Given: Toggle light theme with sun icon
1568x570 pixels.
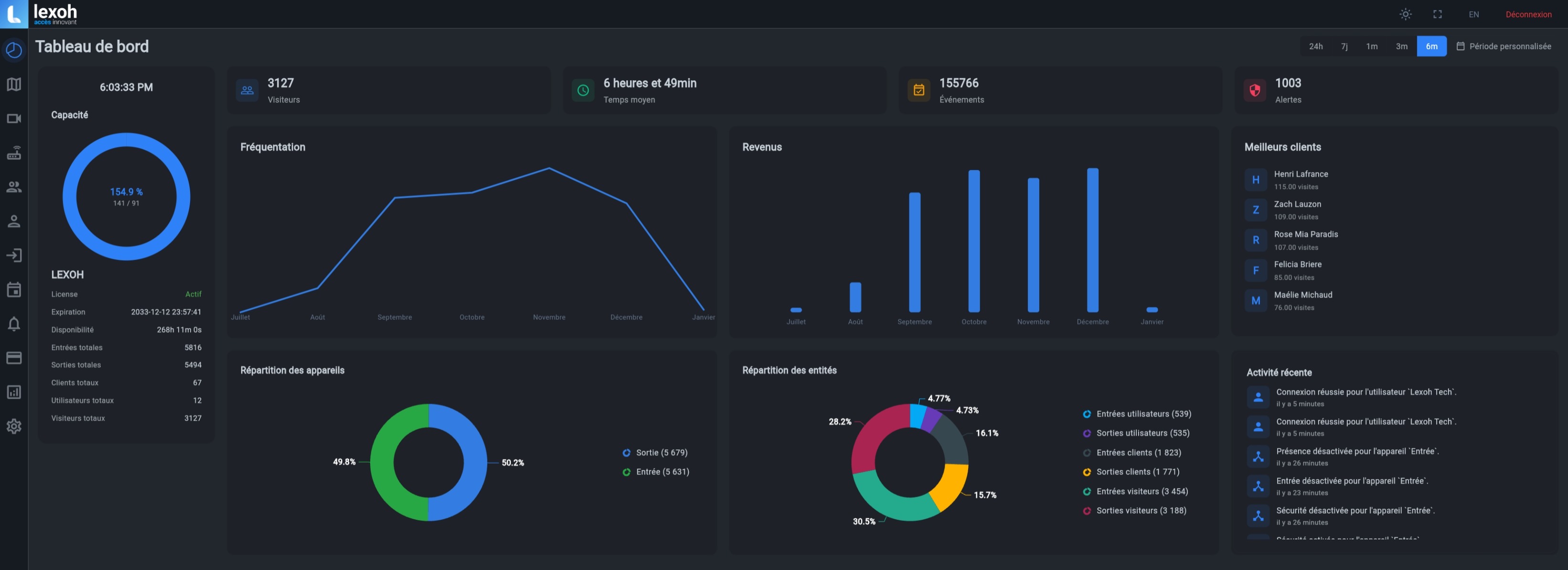Looking at the screenshot, I should tap(1405, 14).
